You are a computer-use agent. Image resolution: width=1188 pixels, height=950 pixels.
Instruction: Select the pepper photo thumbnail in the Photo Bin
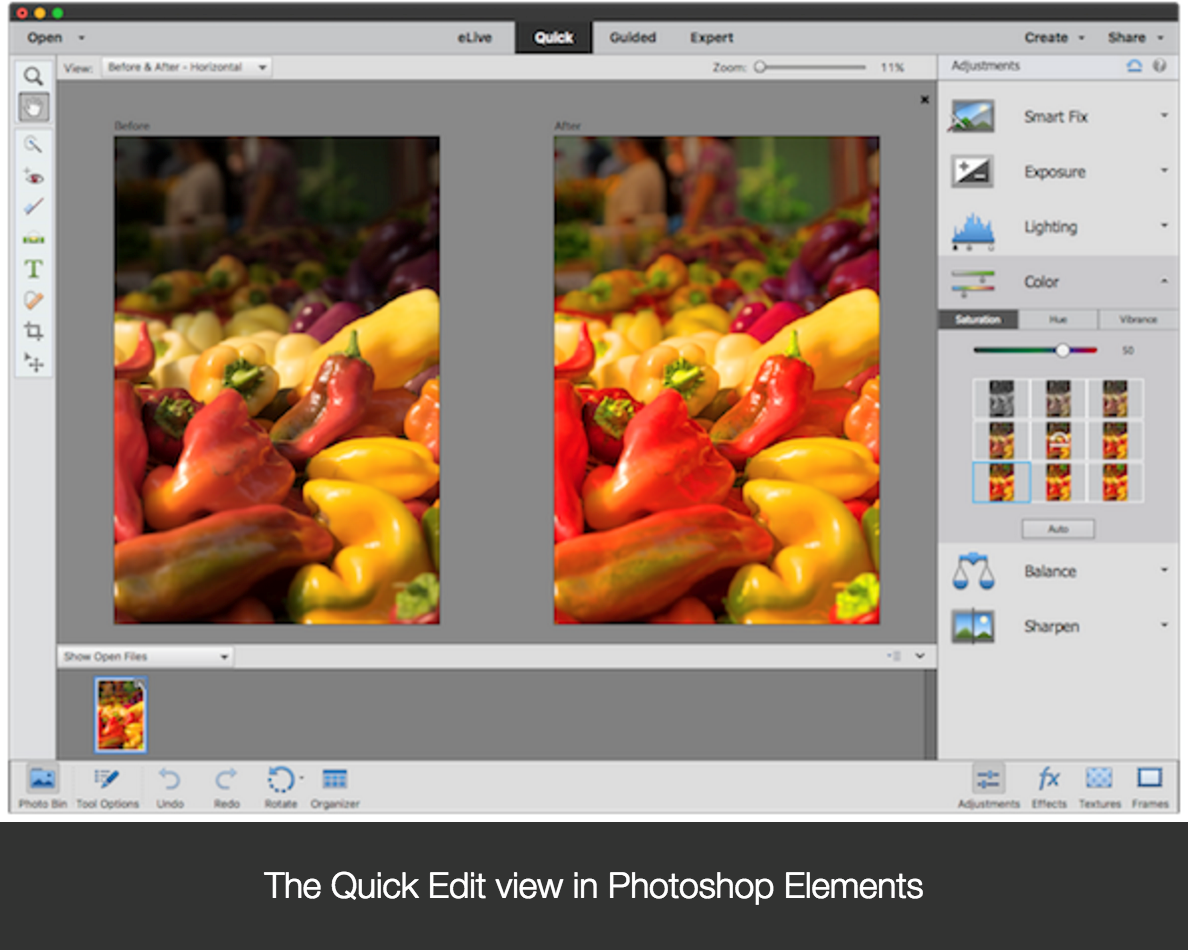[120, 713]
